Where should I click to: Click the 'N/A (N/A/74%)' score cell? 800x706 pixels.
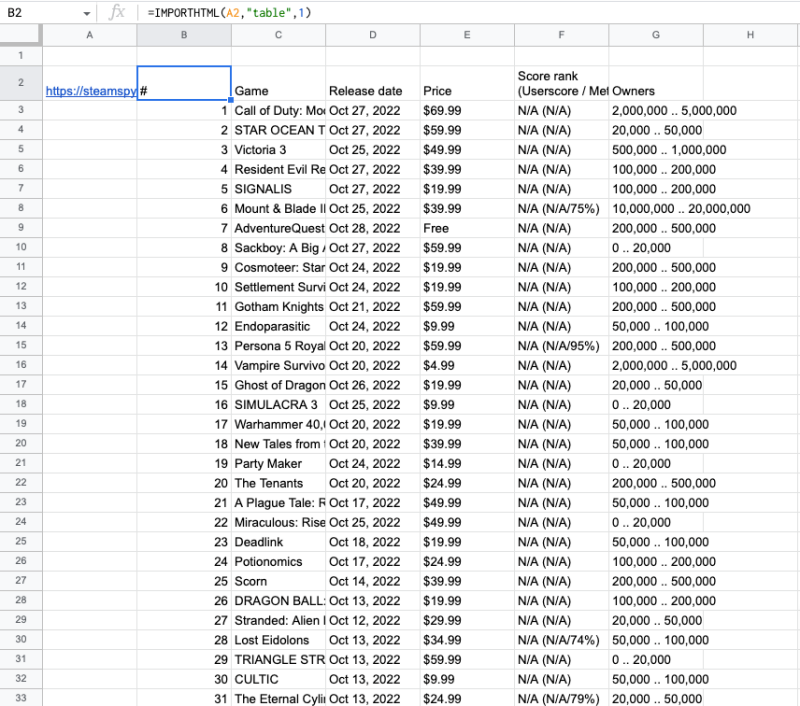(x=561, y=640)
